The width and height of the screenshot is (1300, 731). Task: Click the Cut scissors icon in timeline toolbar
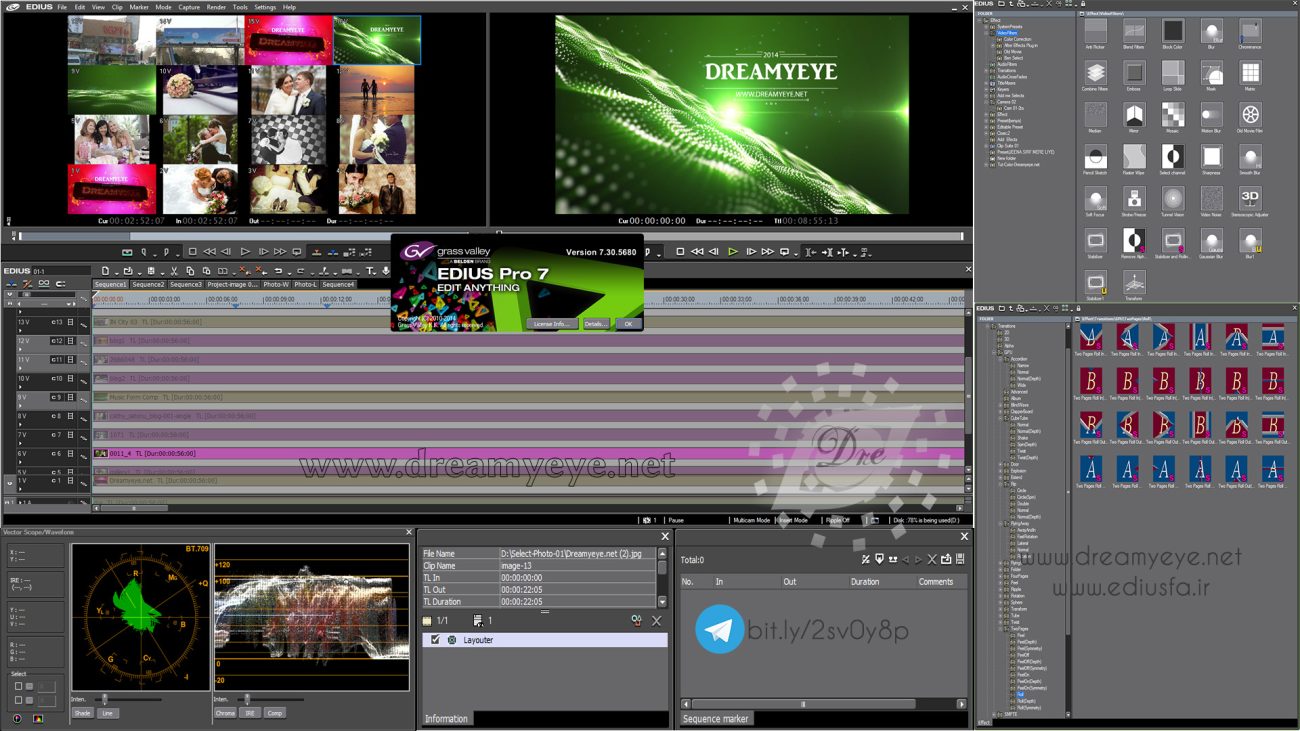click(175, 271)
